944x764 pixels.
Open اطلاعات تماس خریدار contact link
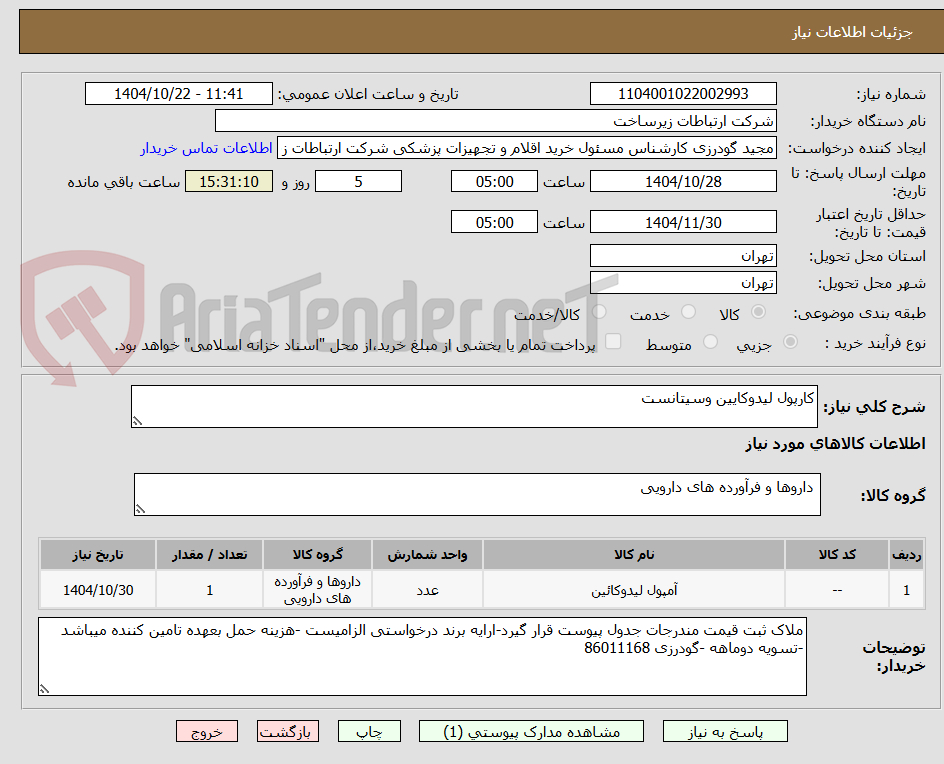pos(206,148)
